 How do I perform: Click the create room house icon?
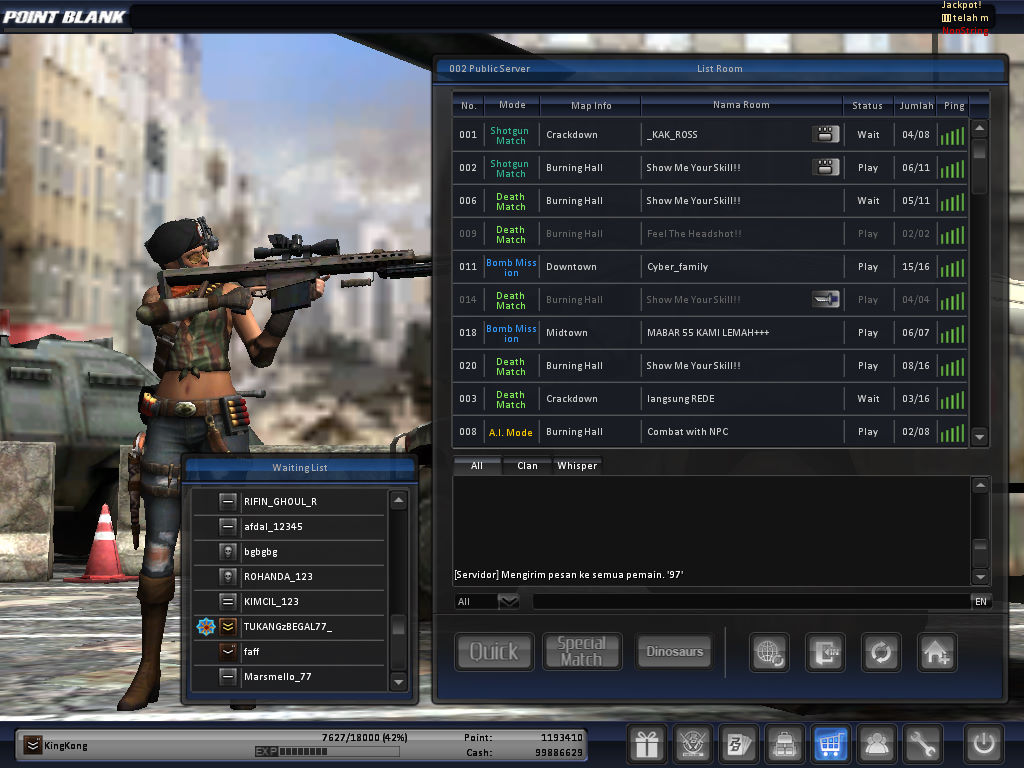936,652
